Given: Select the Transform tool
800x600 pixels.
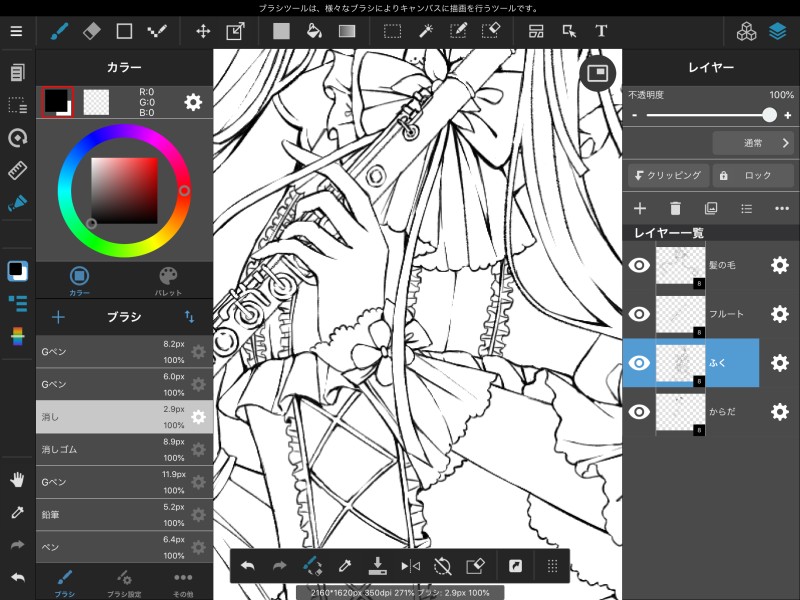Looking at the screenshot, I should [235, 31].
